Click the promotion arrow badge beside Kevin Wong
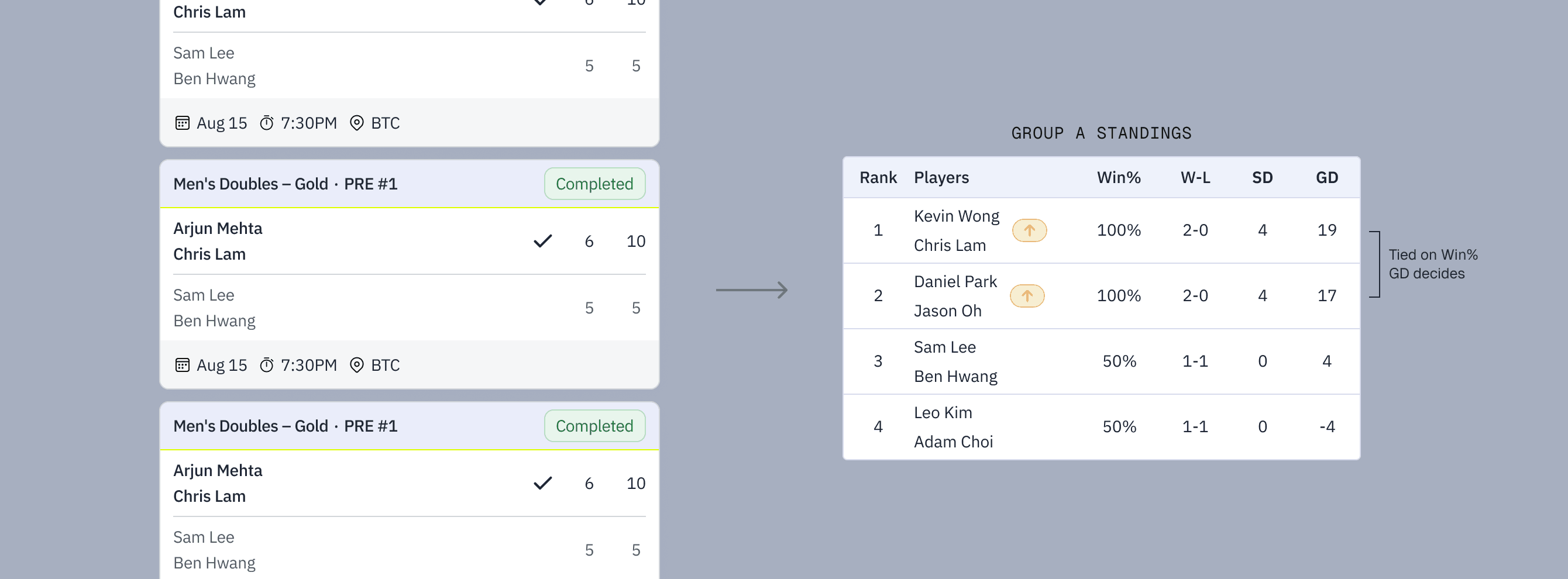The image size is (1568, 579). point(1029,230)
